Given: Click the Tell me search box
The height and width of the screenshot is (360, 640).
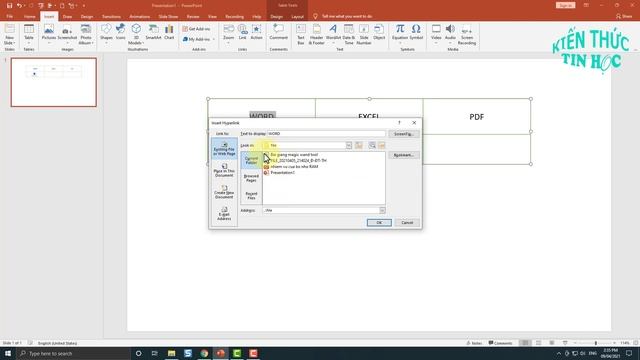Looking at the screenshot, I should point(347,16).
